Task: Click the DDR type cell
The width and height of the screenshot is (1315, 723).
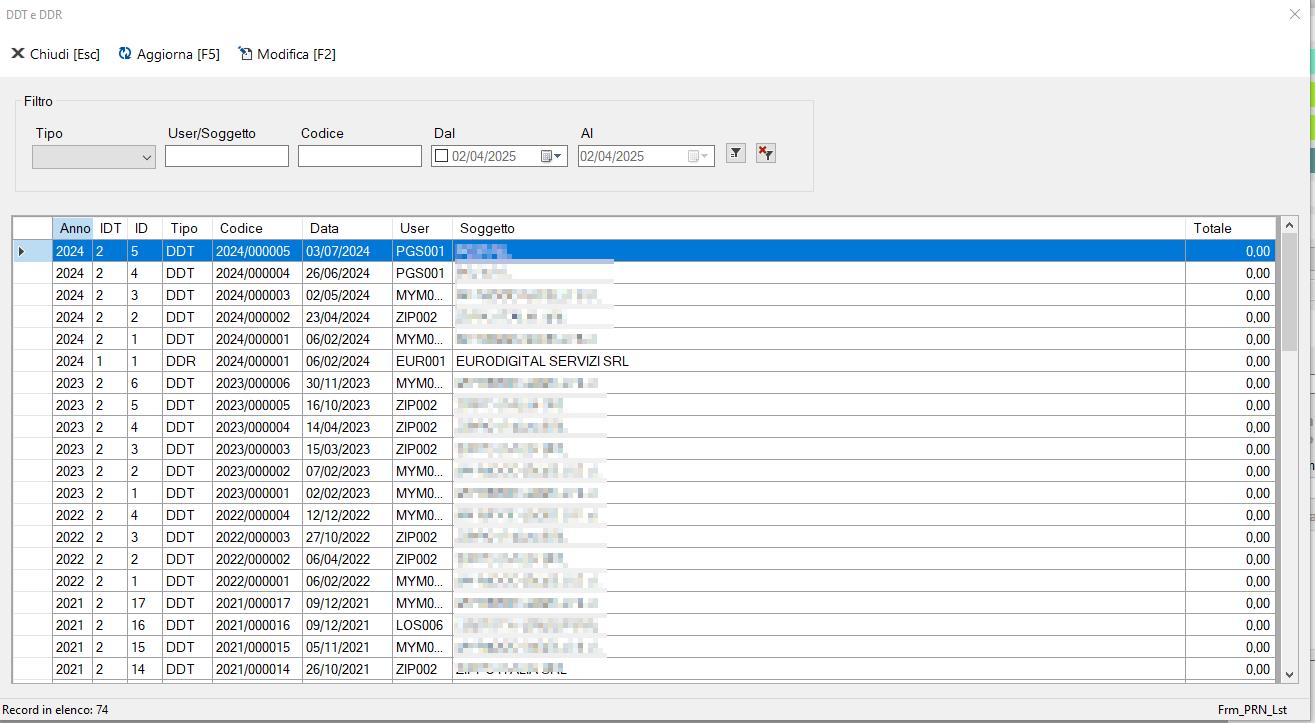Action: (x=187, y=361)
